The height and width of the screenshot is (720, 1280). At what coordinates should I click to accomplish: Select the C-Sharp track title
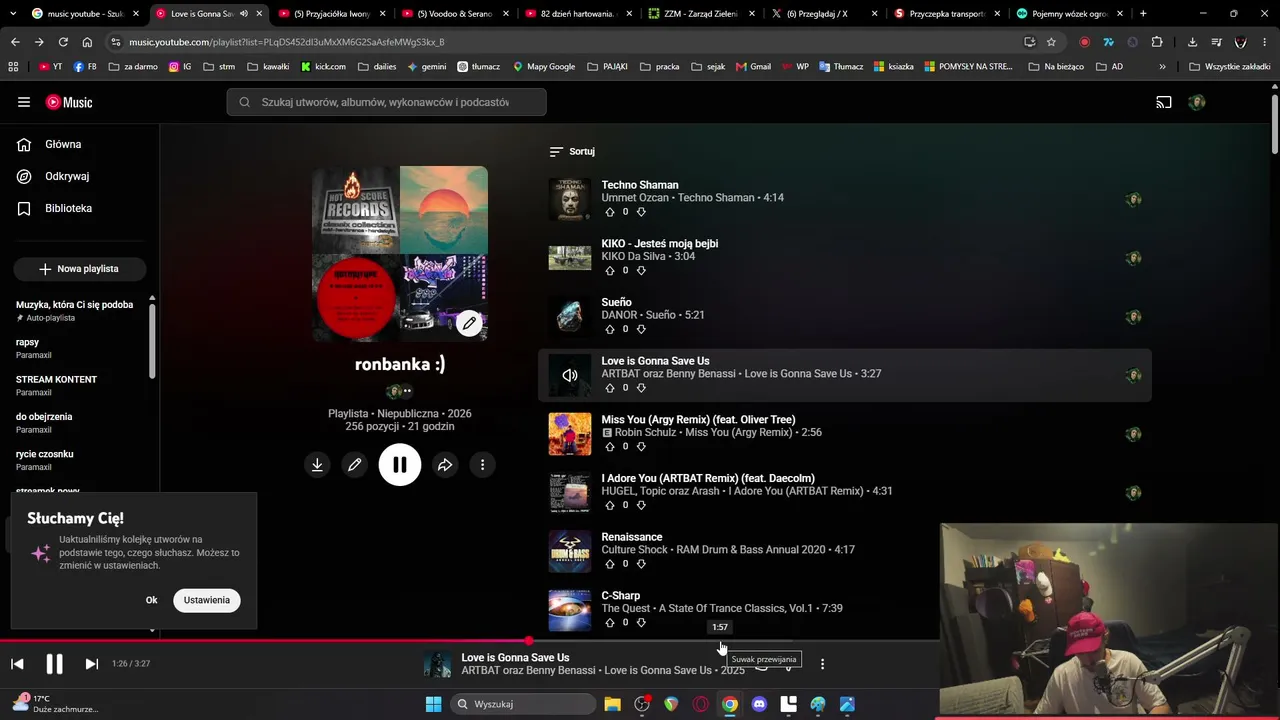pos(621,596)
